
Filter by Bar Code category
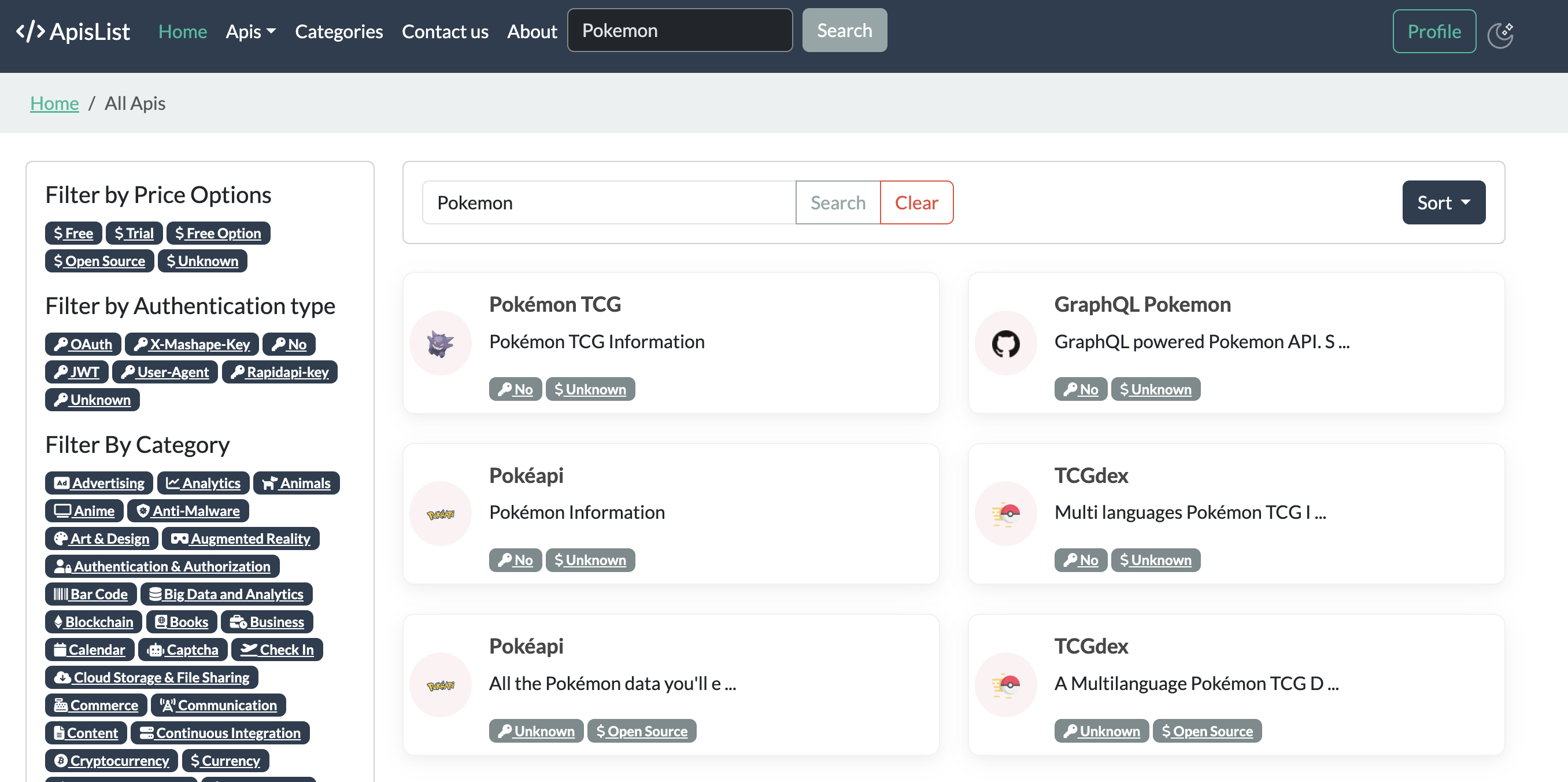[x=91, y=594]
